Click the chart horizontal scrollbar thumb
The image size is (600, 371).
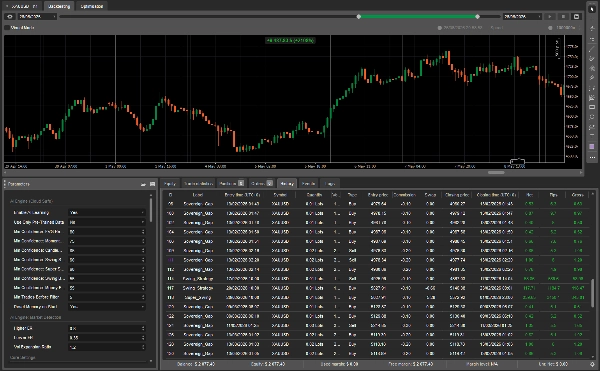[x=496, y=172]
